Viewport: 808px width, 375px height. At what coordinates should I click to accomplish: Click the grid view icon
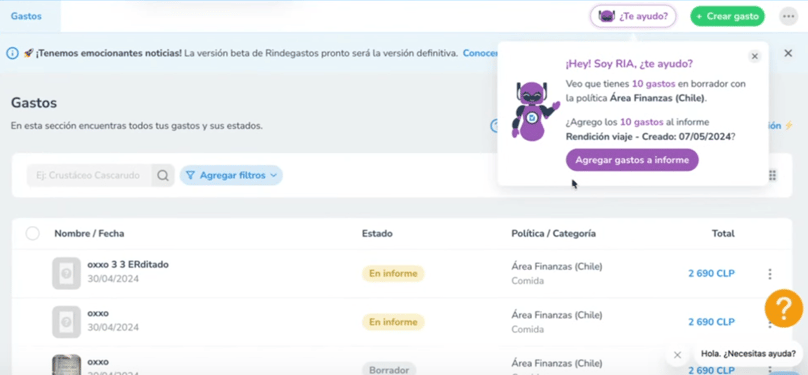click(x=772, y=176)
